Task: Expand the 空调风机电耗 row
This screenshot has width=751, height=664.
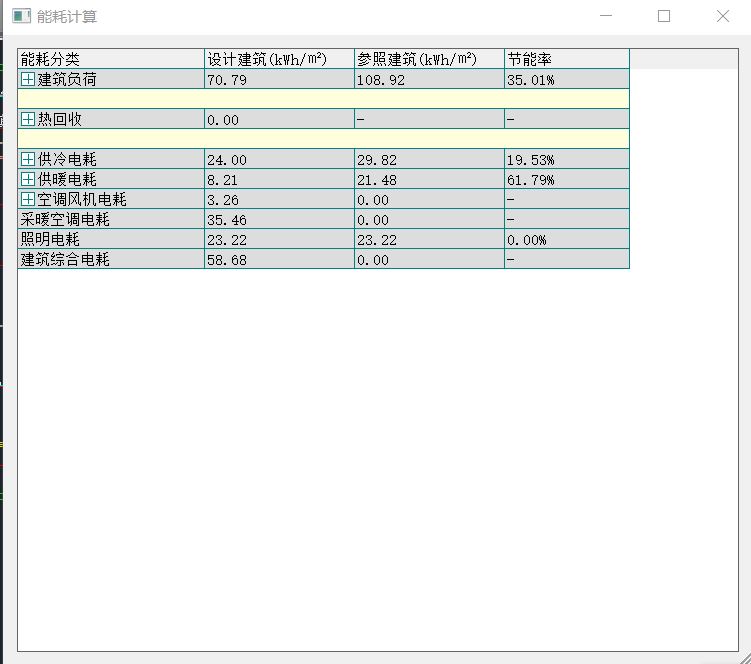Action: point(28,200)
